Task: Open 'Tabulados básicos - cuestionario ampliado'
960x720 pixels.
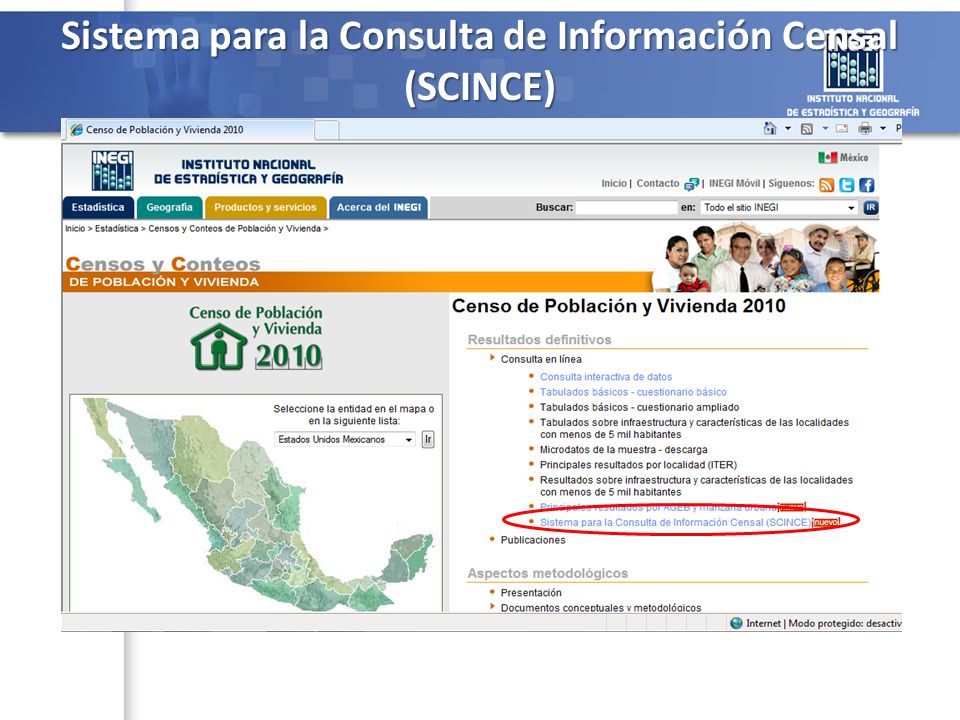Action: (639, 408)
